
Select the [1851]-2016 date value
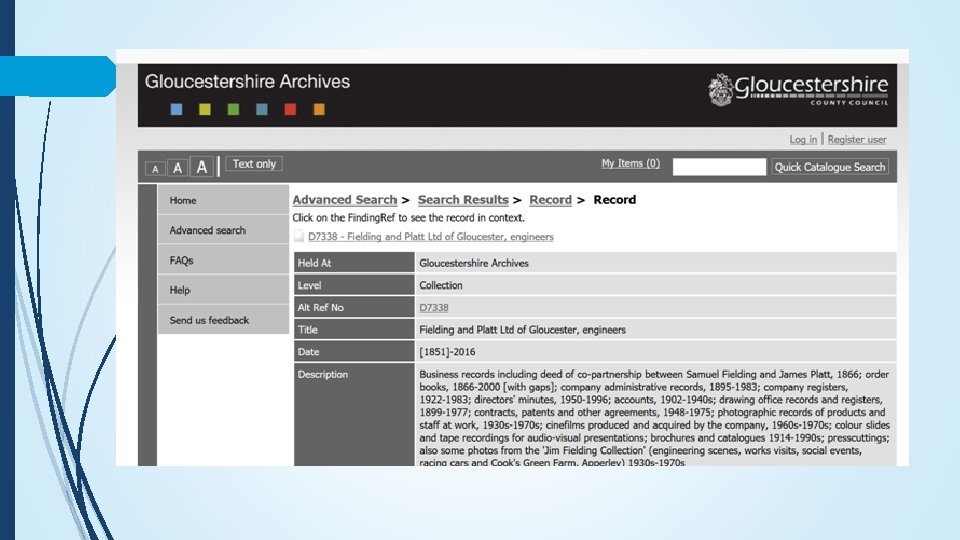point(447,352)
